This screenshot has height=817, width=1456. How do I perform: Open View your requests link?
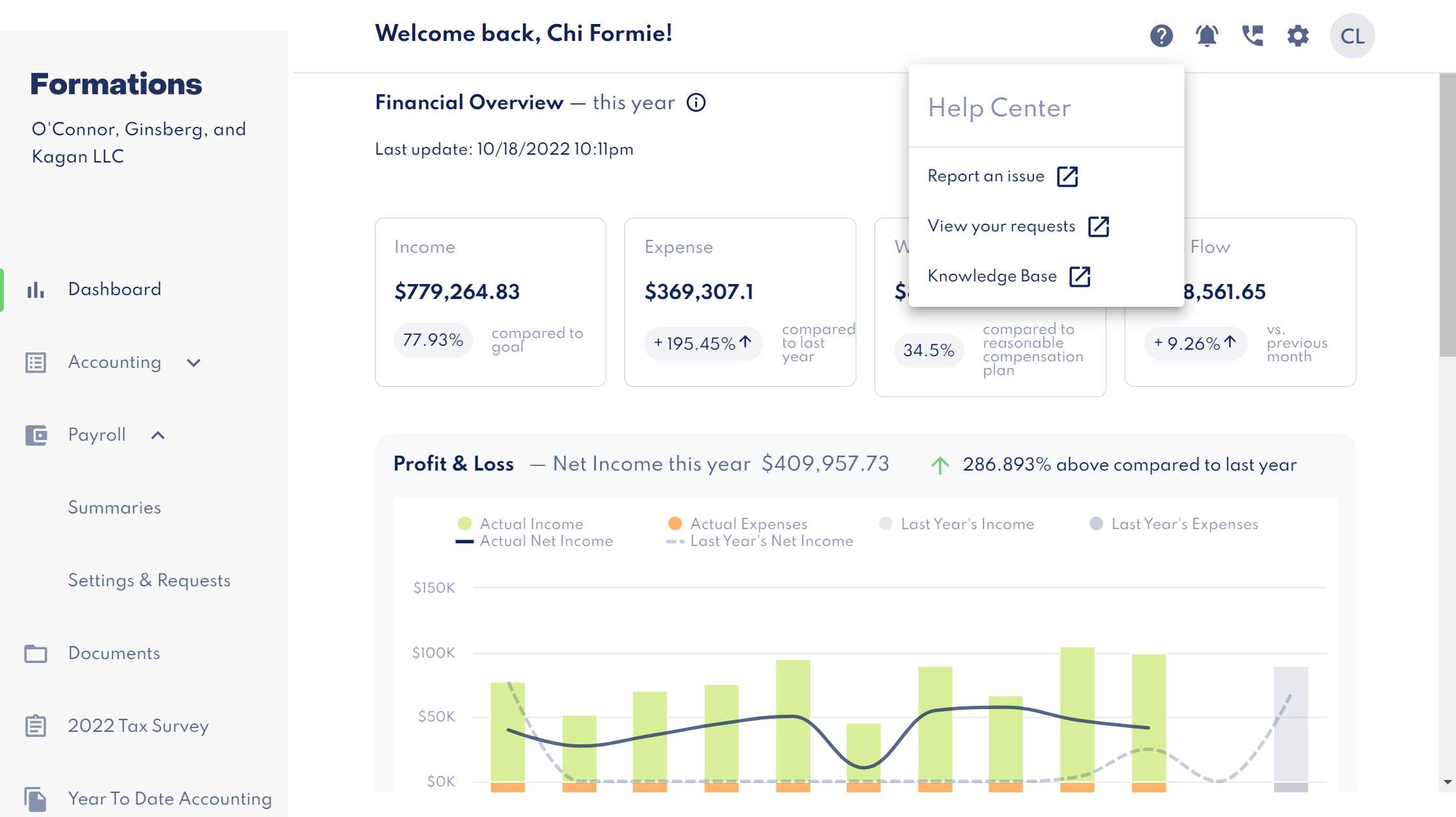tap(1017, 226)
